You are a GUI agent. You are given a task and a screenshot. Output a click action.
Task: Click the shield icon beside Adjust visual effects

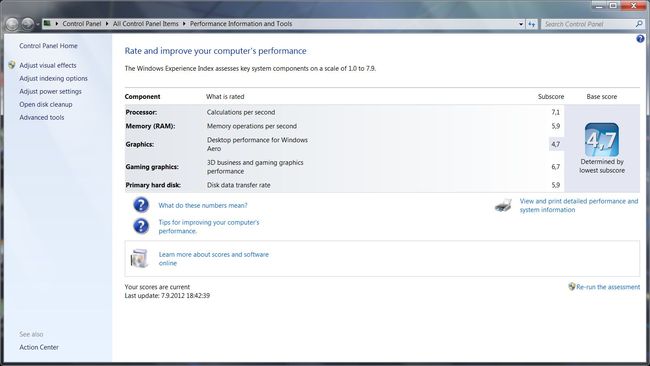(x=12, y=65)
